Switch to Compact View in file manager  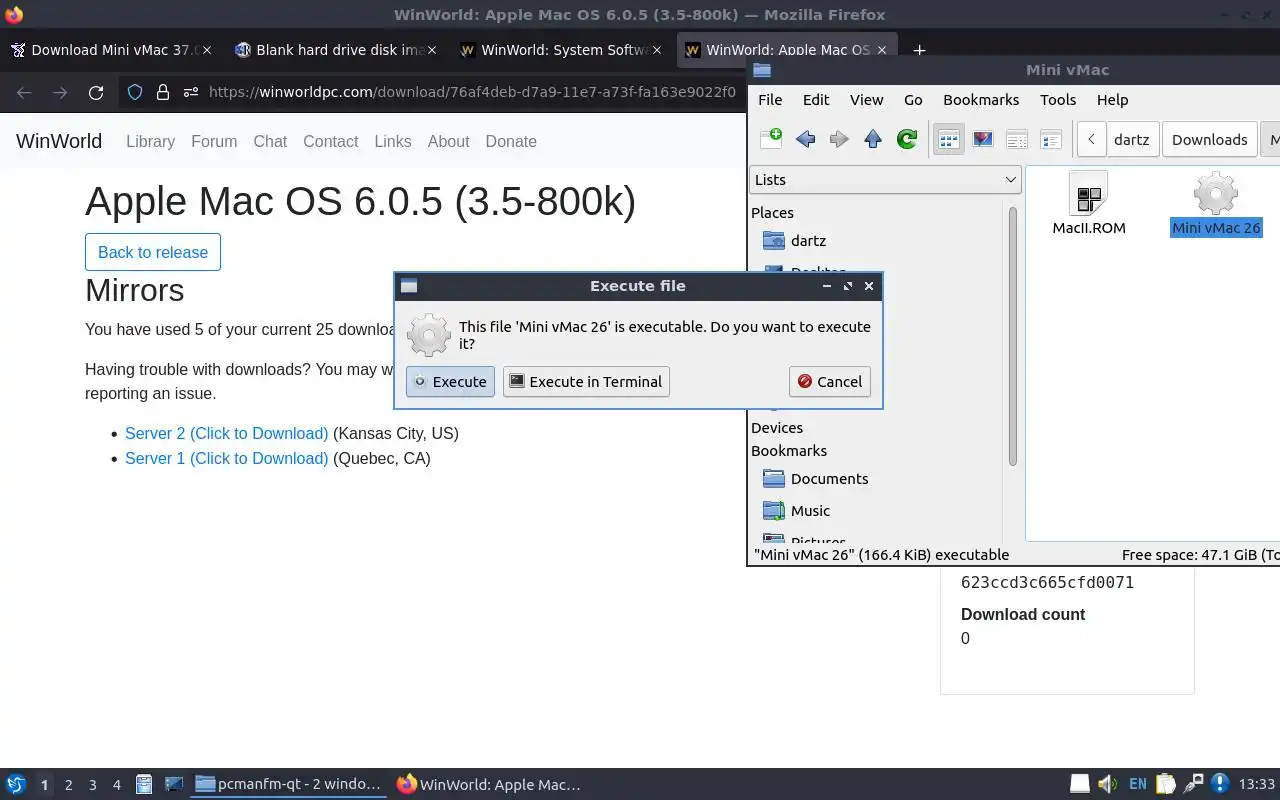pos(1017,139)
